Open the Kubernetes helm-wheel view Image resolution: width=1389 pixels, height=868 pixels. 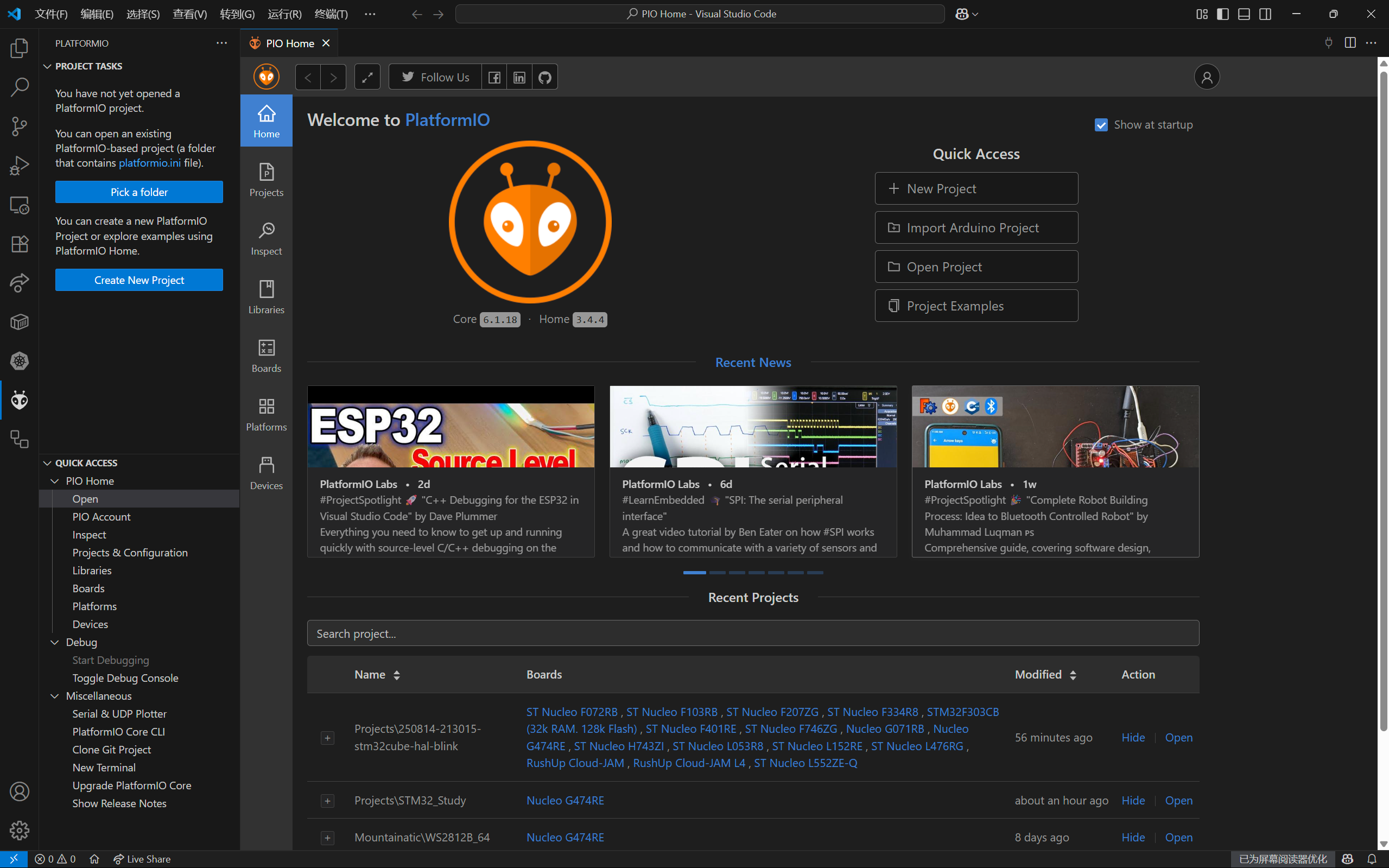(x=20, y=361)
